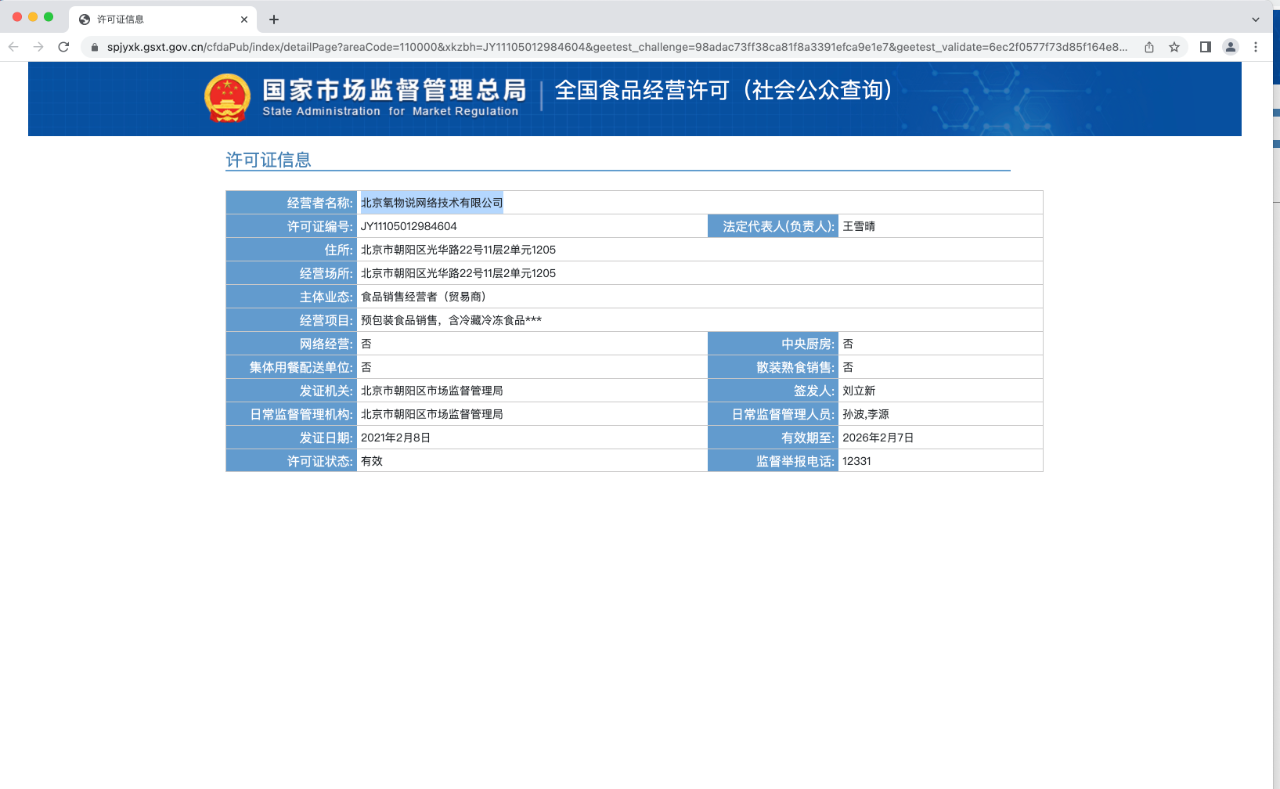Click the 经营项目 label cell
The width and height of the screenshot is (1280, 789).
point(292,320)
